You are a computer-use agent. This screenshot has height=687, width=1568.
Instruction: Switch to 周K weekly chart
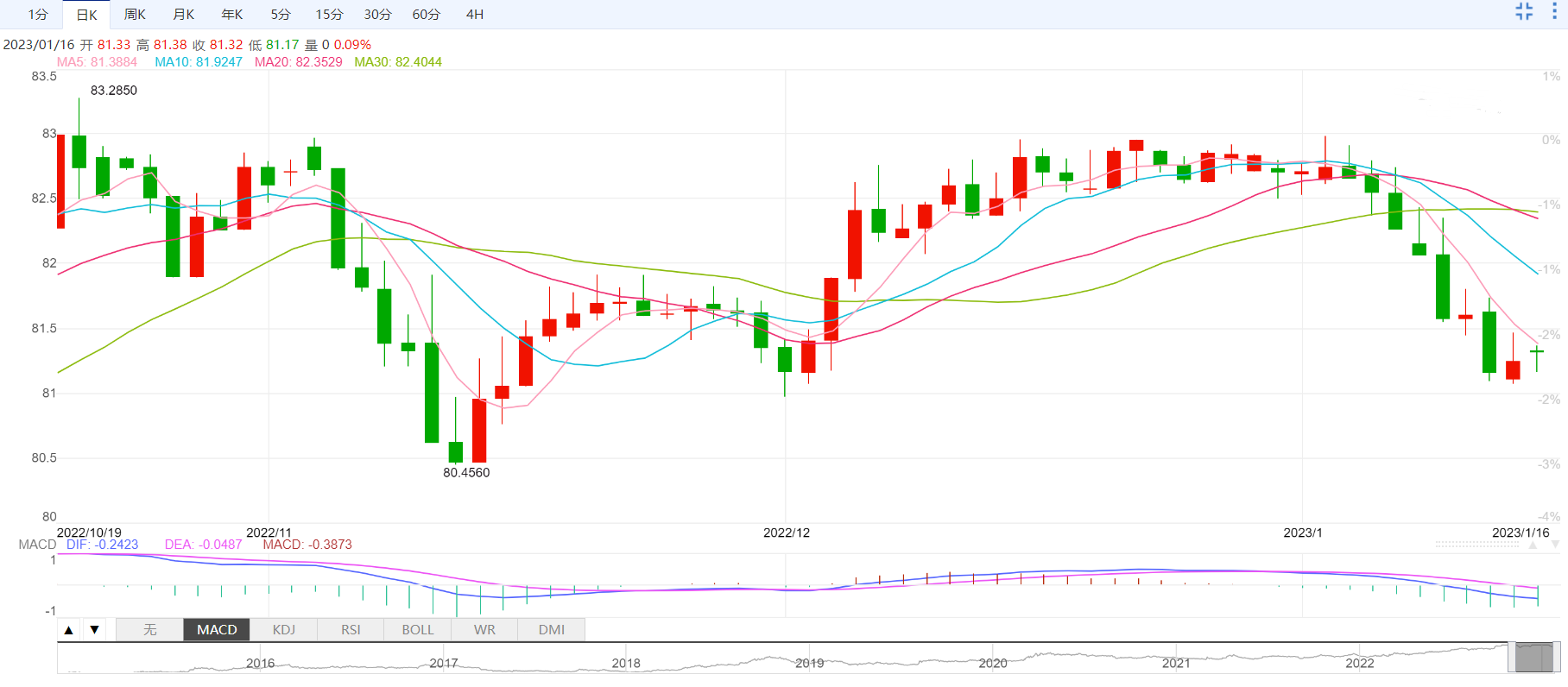point(135,15)
